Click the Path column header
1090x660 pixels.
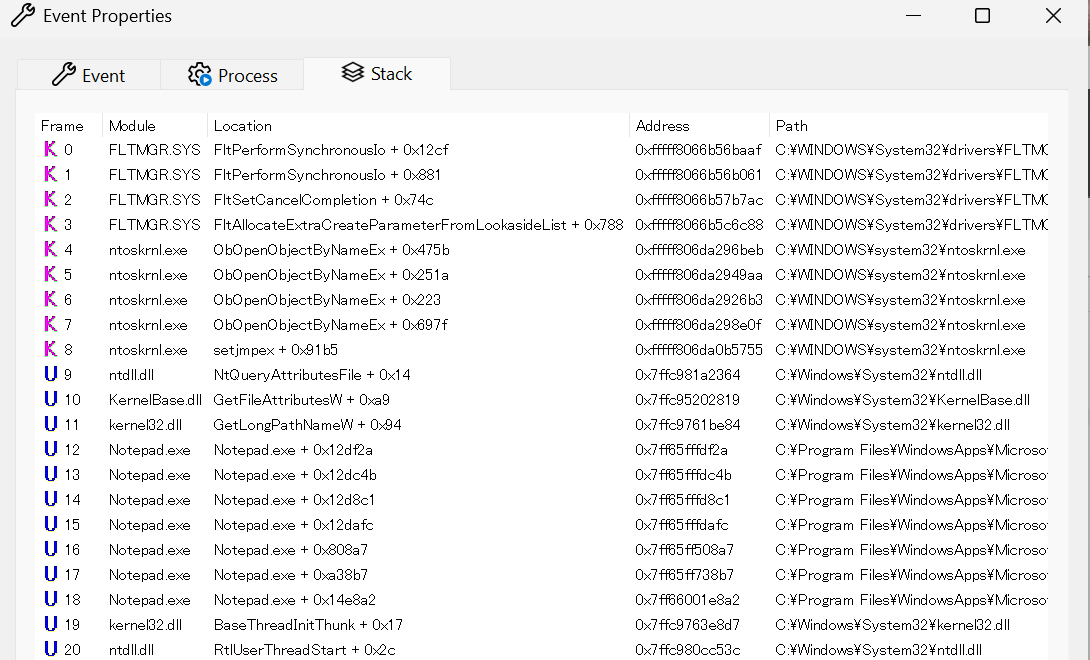[791, 126]
